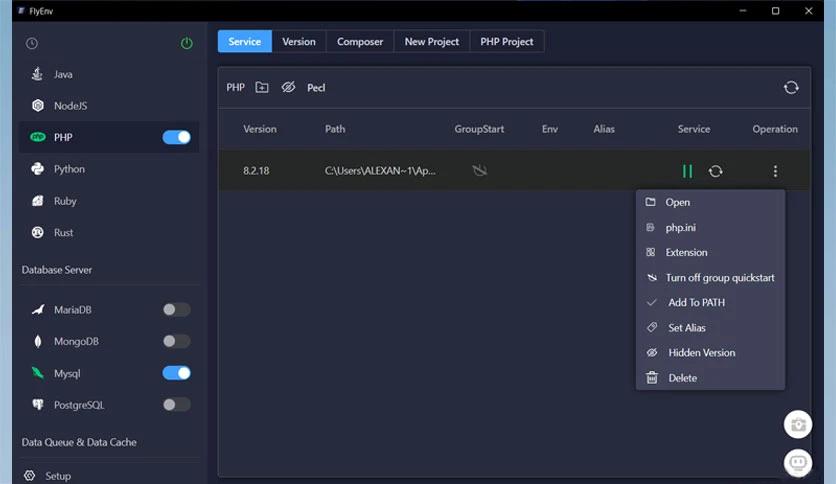Pause the PHP 8.2.18 service
836x484 pixels.
pyautogui.click(x=687, y=171)
